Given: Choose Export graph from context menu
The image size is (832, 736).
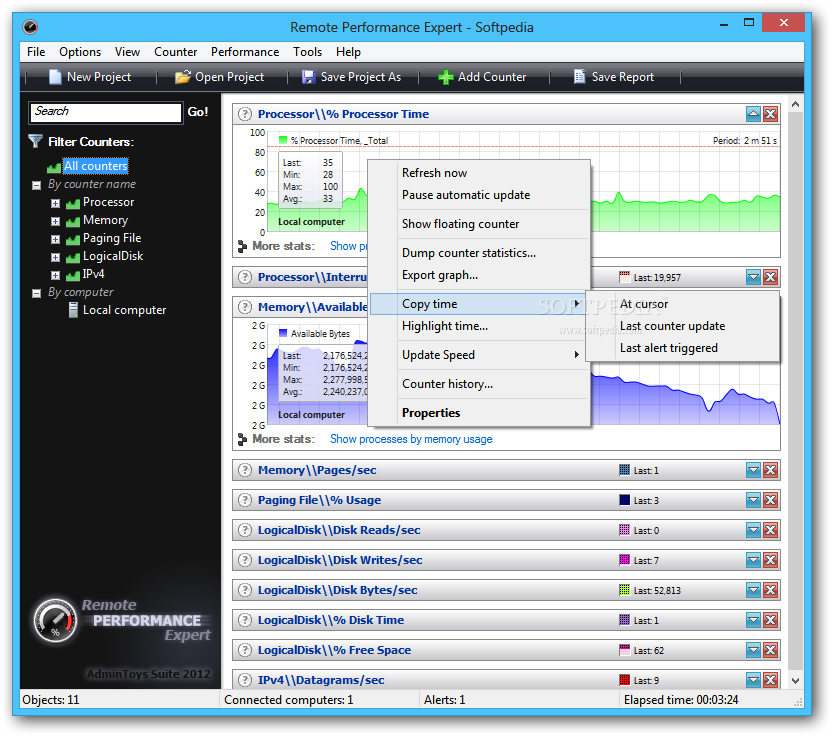Looking at the screenshot, I should pos(480,275).
